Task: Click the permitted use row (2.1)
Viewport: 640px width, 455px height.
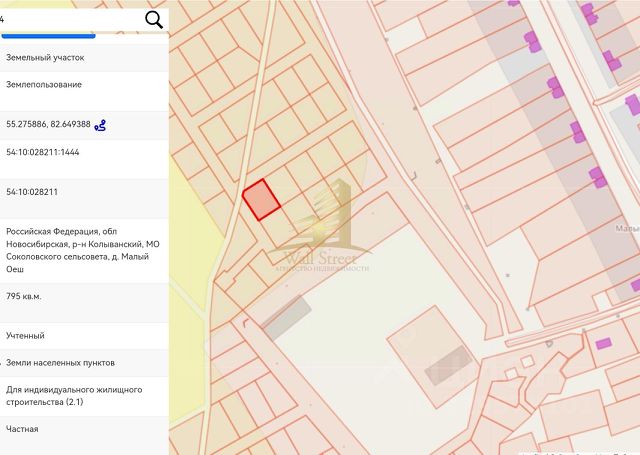Action: [x=84, y=396]
